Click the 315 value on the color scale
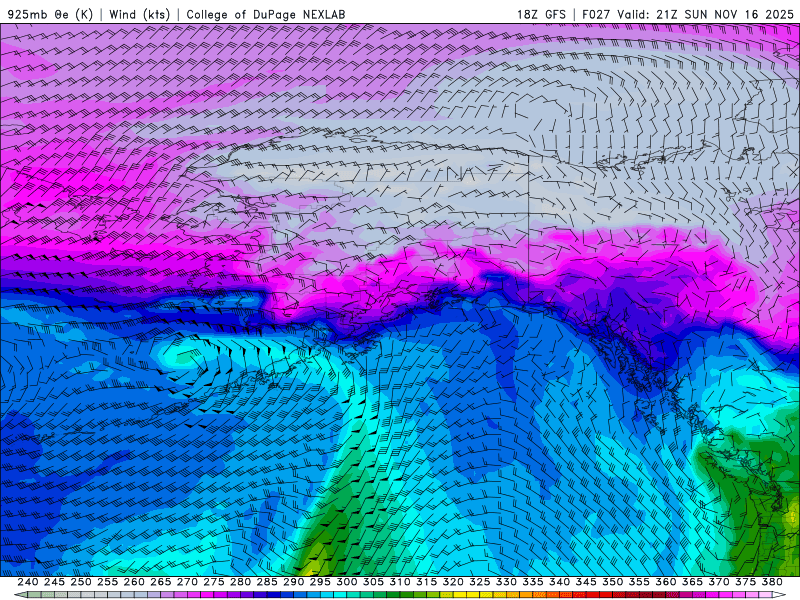Image resolution: width=800 pixels, height=600 pixels. [x=426, y=582]
